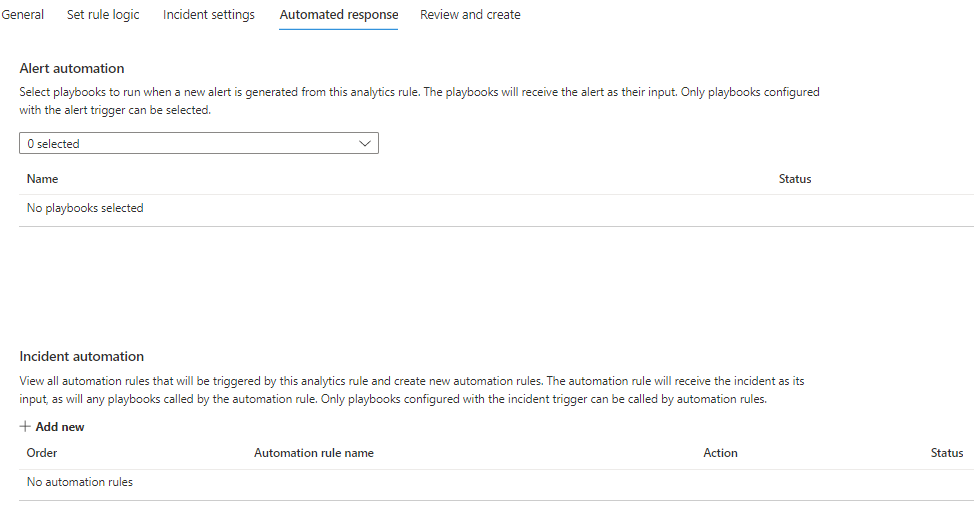The width and height of the screenshot is (974, 514).
Task: Click the plus icon beside Add new
Action: click(25, 427)
